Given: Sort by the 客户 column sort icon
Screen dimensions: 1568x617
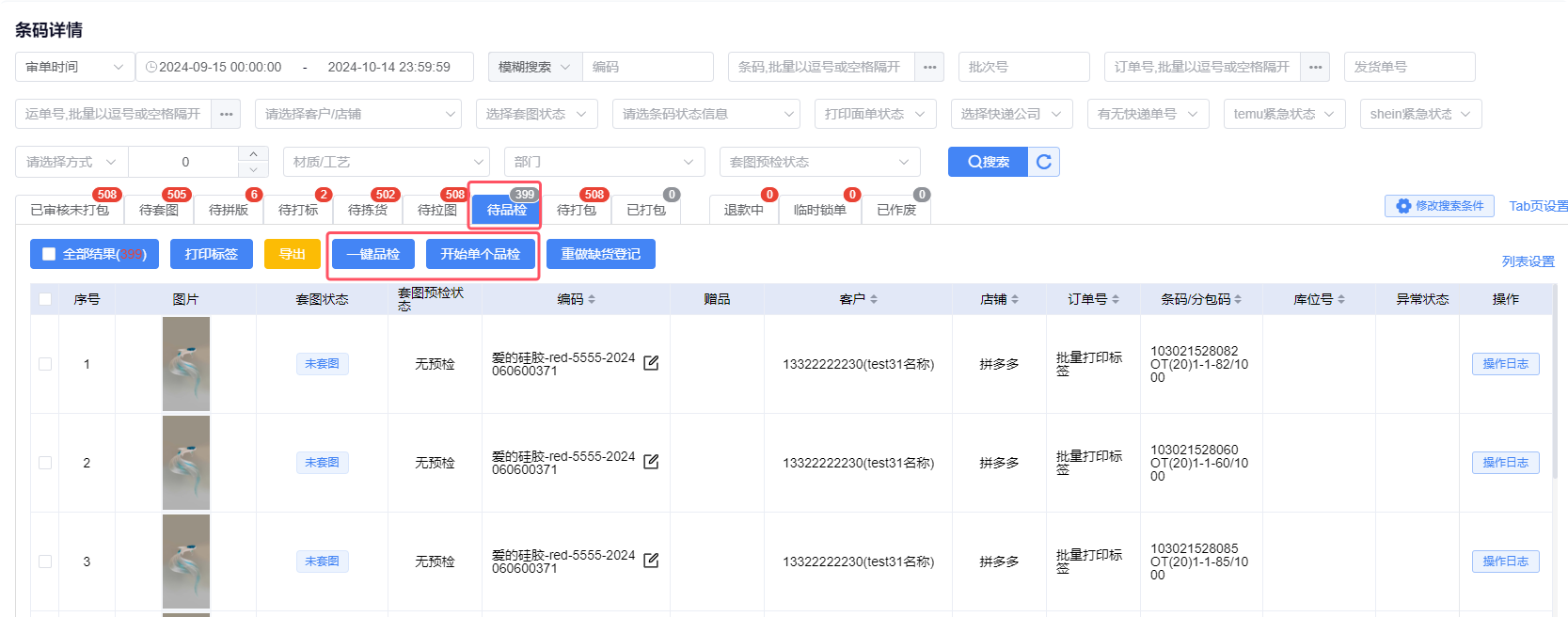Looking at the screenshot, I should pos(874,299).
